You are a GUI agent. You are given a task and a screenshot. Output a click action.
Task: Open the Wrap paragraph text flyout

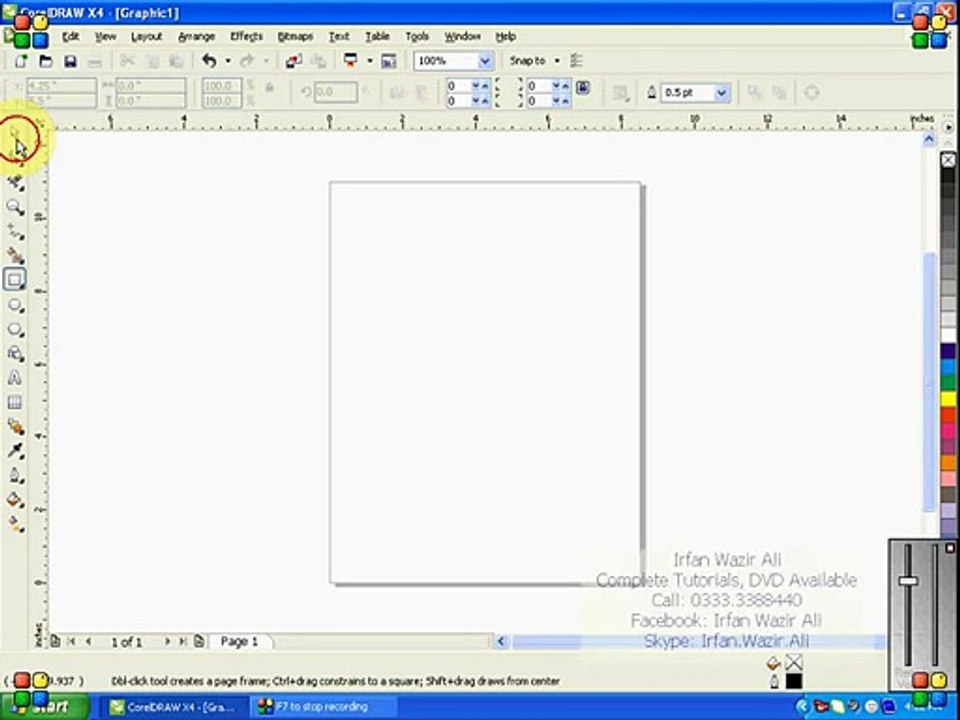(x=620, y=92)
